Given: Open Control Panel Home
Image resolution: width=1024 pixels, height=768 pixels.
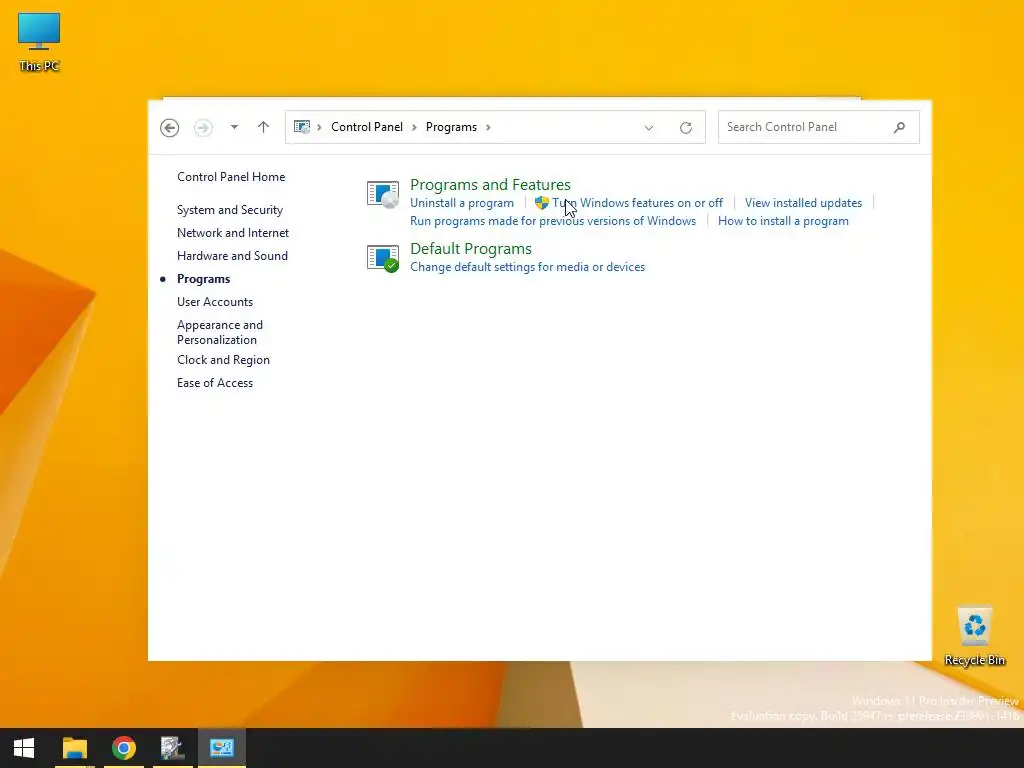Looking at the screenshot, I should [x=231, y=177].
